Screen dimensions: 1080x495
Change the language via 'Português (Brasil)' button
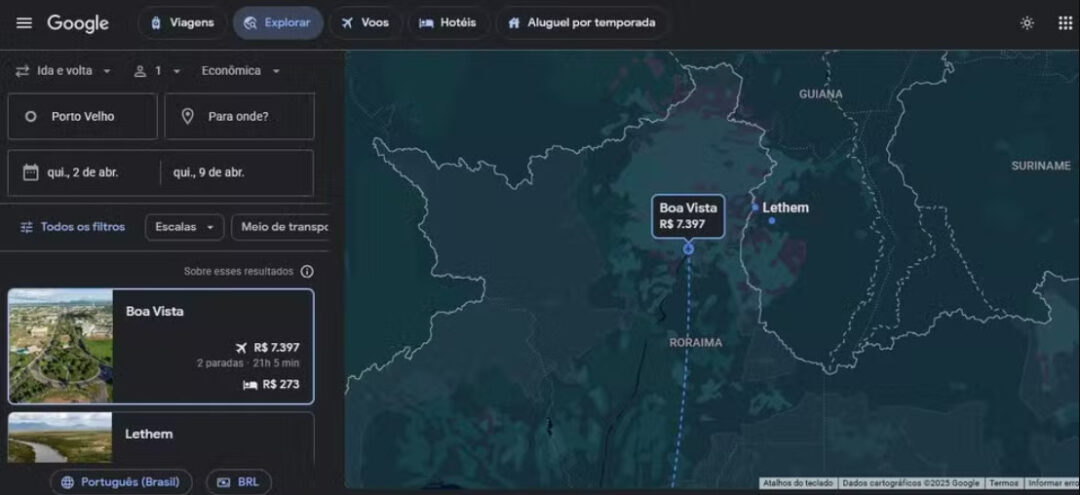pyautogui.click(x=121, y=482)
